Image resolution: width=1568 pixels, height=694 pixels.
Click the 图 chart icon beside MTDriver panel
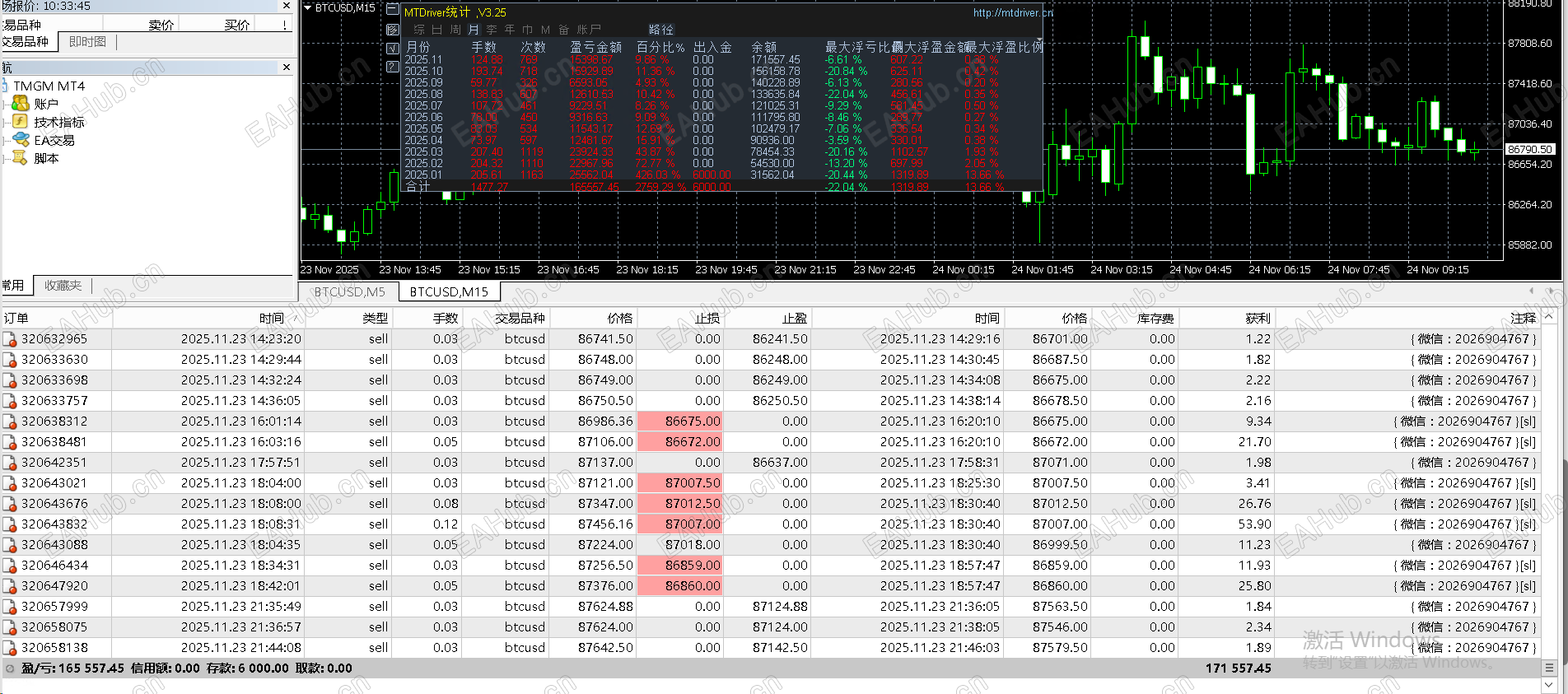coord(393,30)
